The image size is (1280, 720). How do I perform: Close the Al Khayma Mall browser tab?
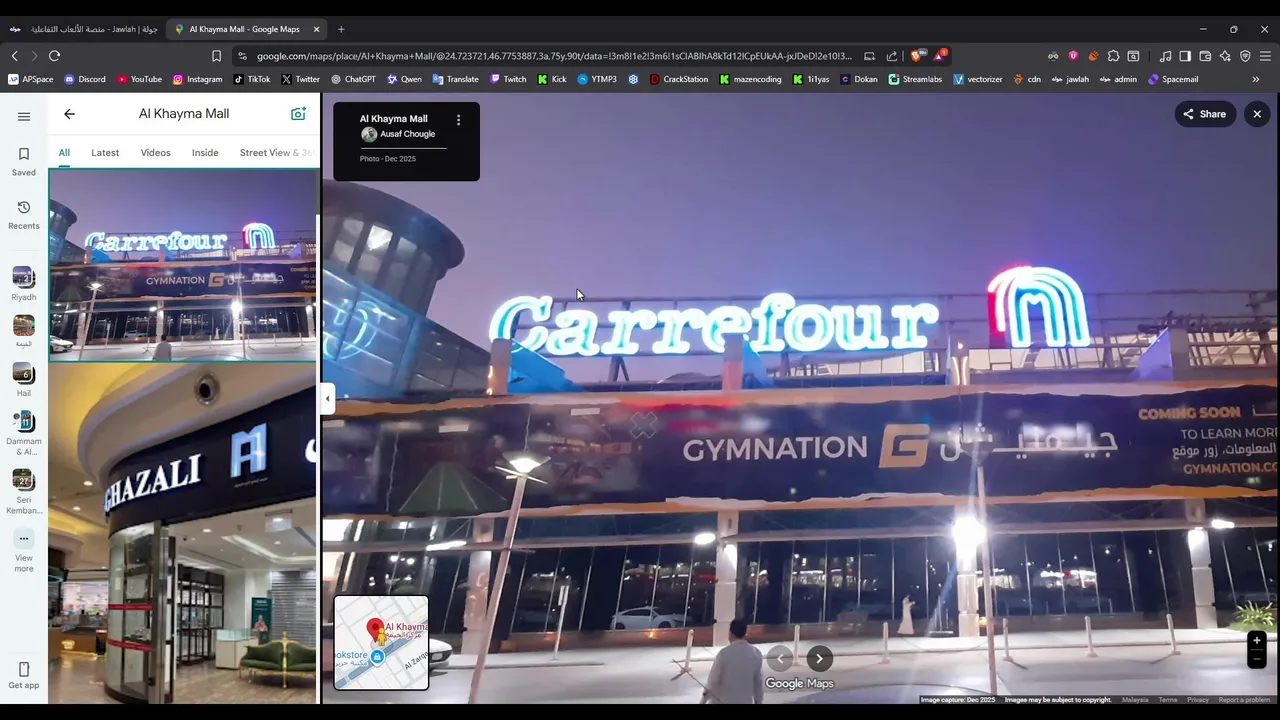317,29
